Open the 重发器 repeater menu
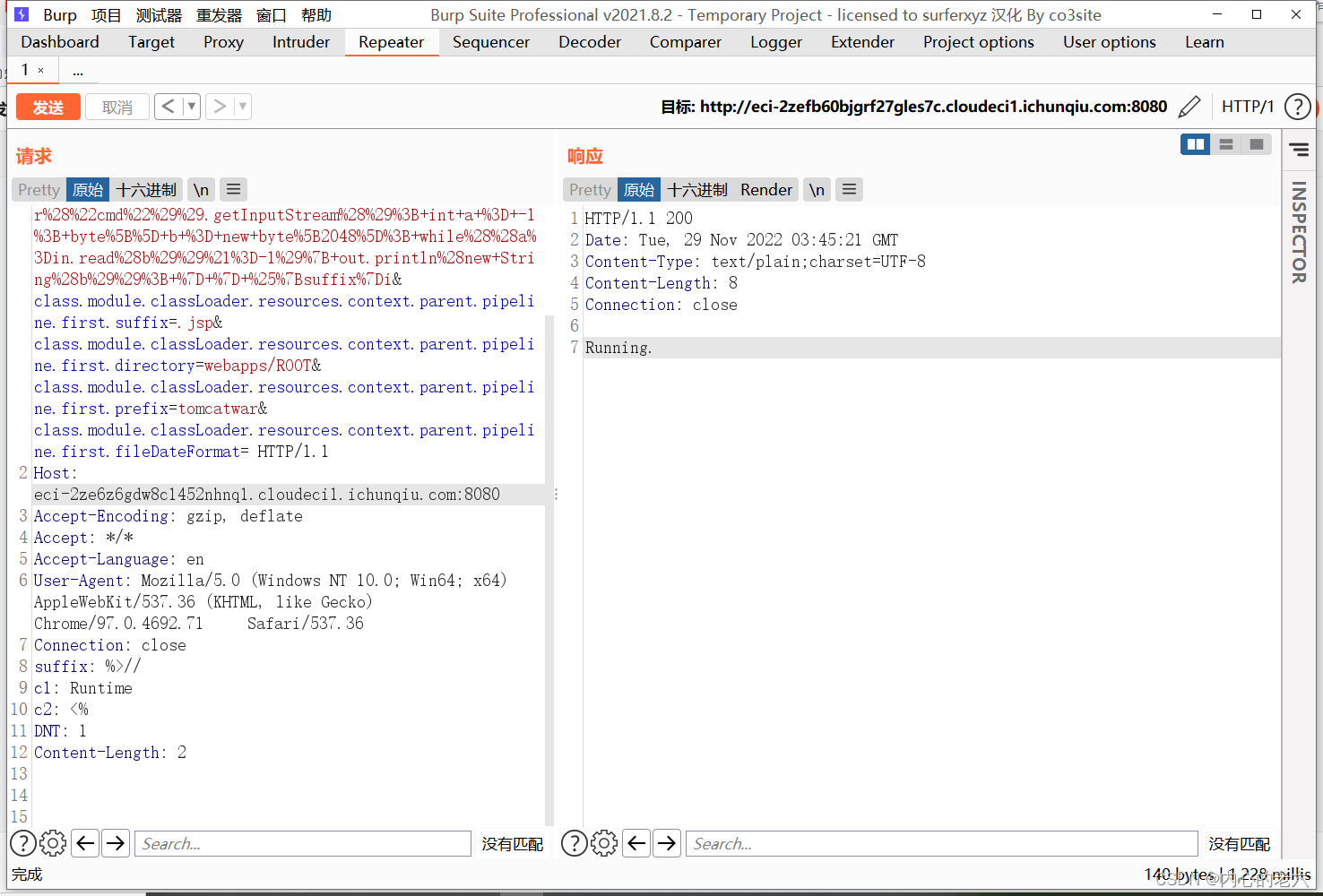The image size is (1323, 896). coord(220,15)
